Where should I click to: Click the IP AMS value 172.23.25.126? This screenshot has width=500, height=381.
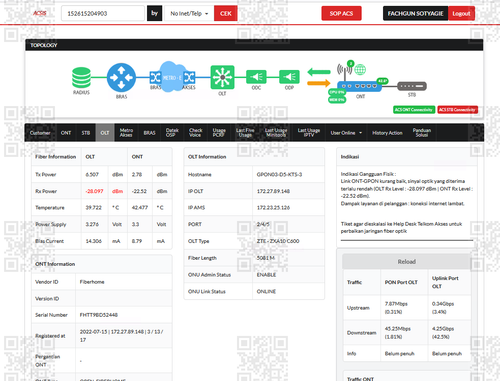pyautogui.click(x=273, y=207)
